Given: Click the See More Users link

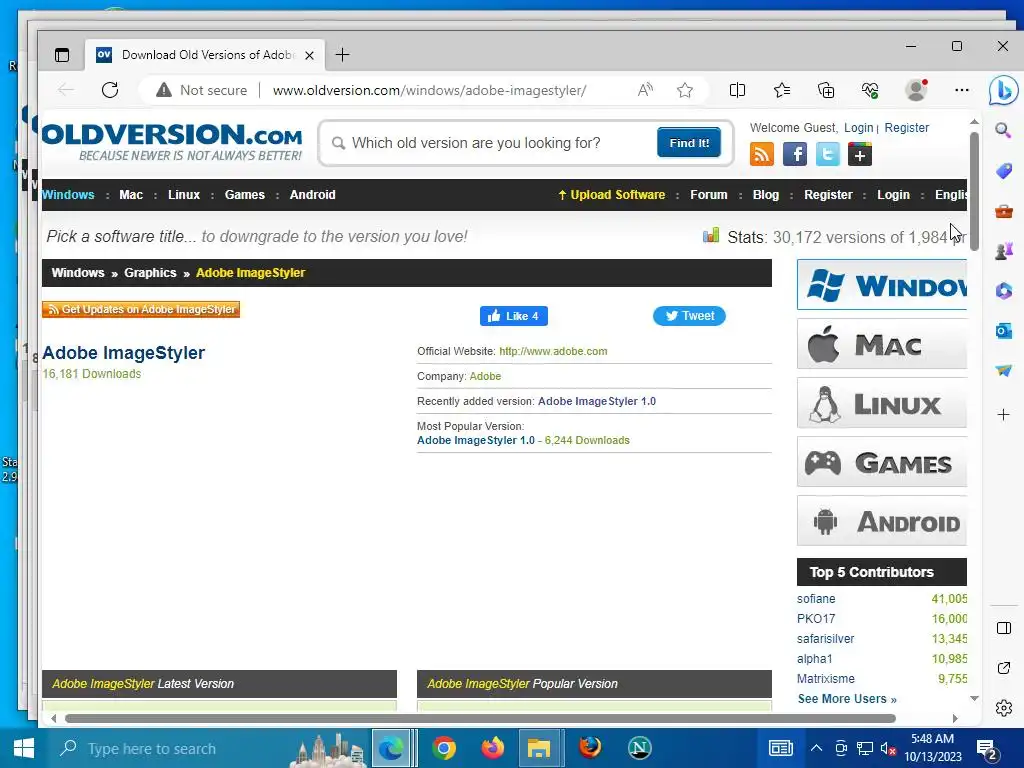Looking at the screenshot, I should pos(847,699).
